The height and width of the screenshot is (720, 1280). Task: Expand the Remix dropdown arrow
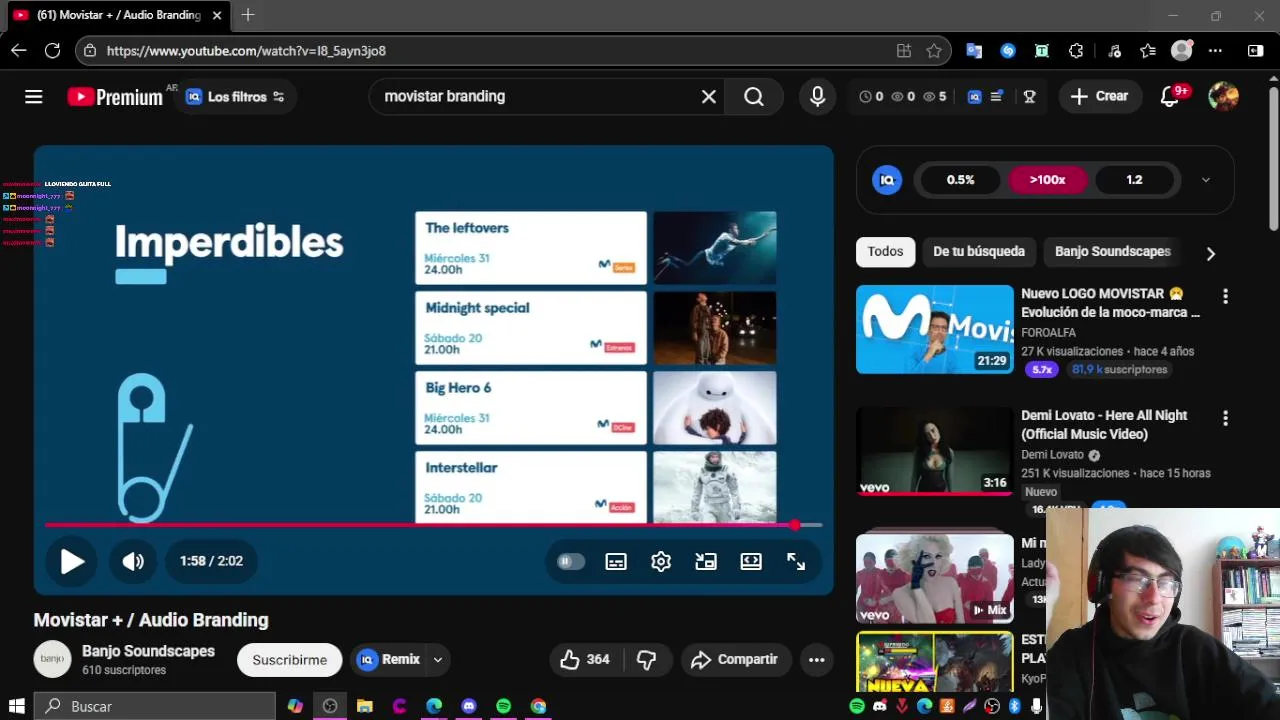pos(437,660)
